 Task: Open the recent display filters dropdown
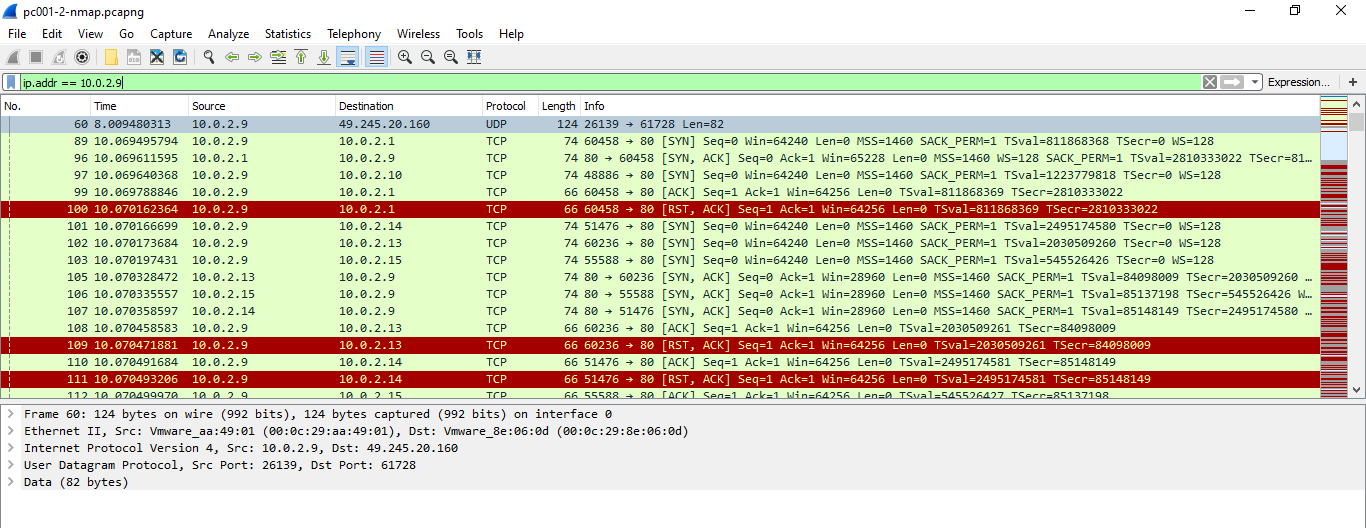pyautogui.click(x=1255, y=82)
